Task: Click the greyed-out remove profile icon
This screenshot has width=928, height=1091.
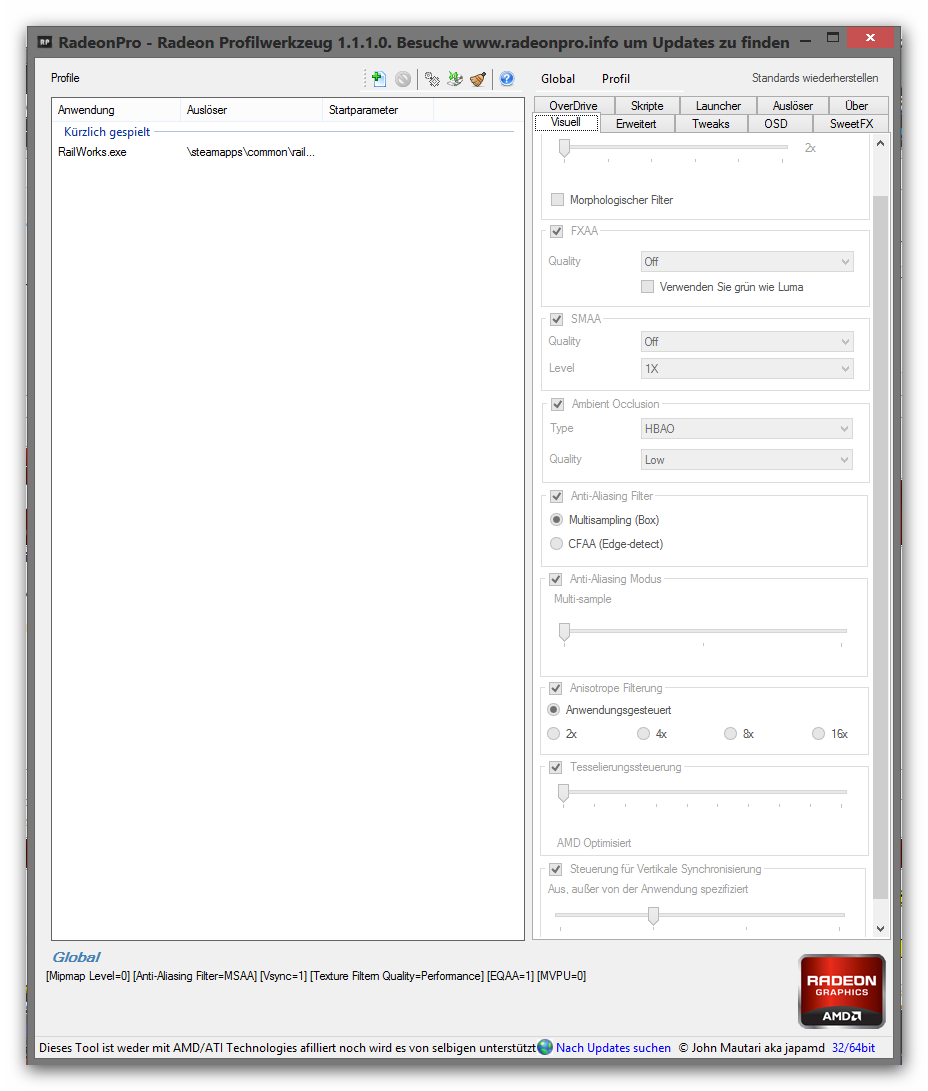Action: [403, 79]
